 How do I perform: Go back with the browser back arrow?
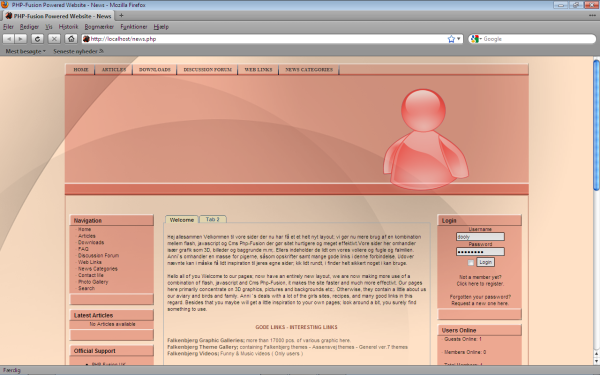tap(9, 39)
